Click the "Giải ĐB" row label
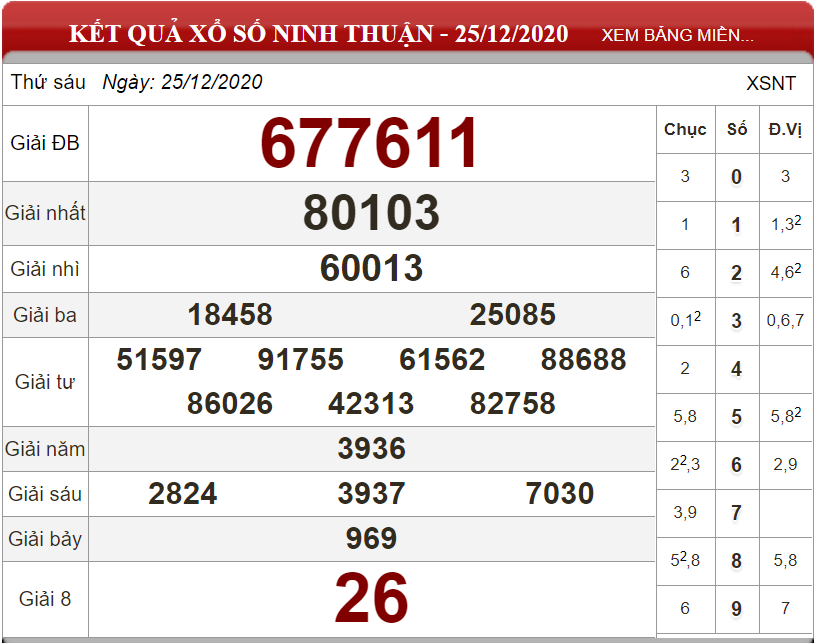The image size is (819, 643). [x=45, y=143]
